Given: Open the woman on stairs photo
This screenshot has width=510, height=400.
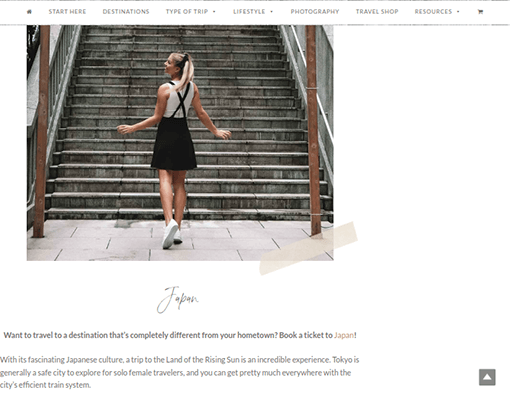Looking at the screenshot, I should pyautogui.click(x=180, y=143).
